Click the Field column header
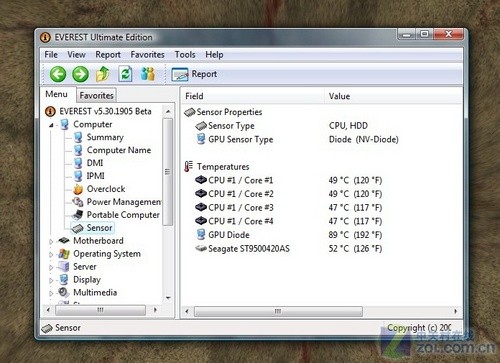The image size is (500, 363). click(x=253, y=96)
